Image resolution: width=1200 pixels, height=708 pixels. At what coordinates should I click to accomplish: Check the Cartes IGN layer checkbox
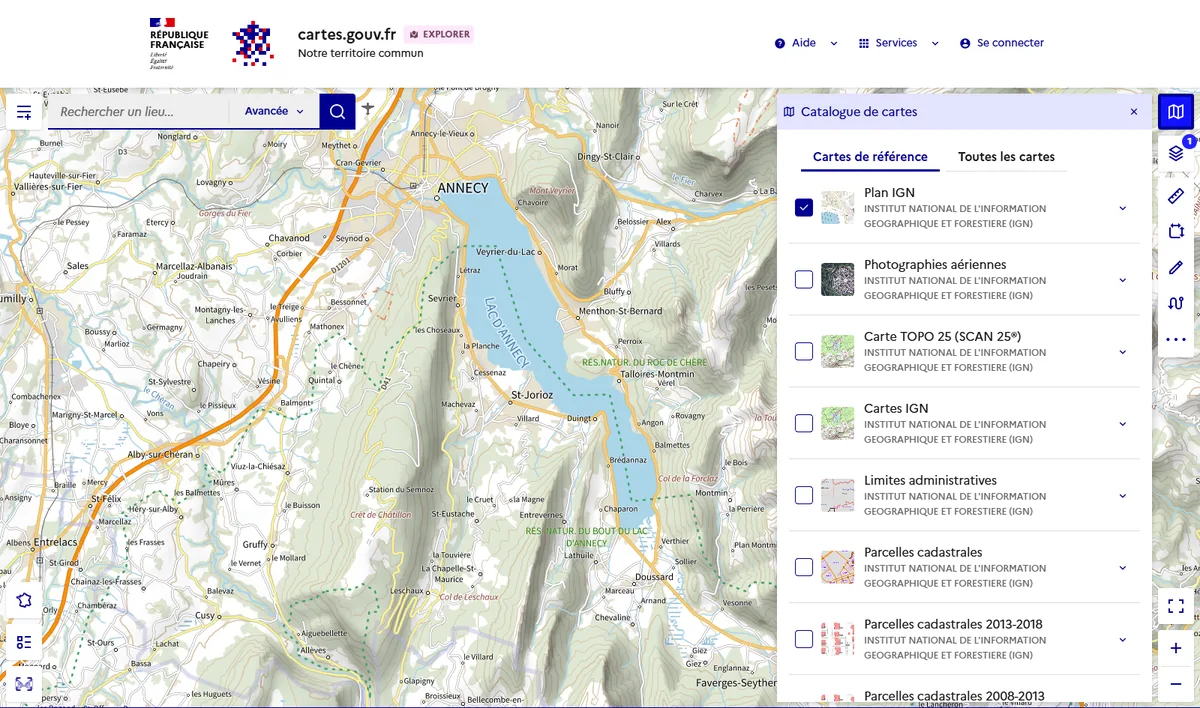pos(804,424)
